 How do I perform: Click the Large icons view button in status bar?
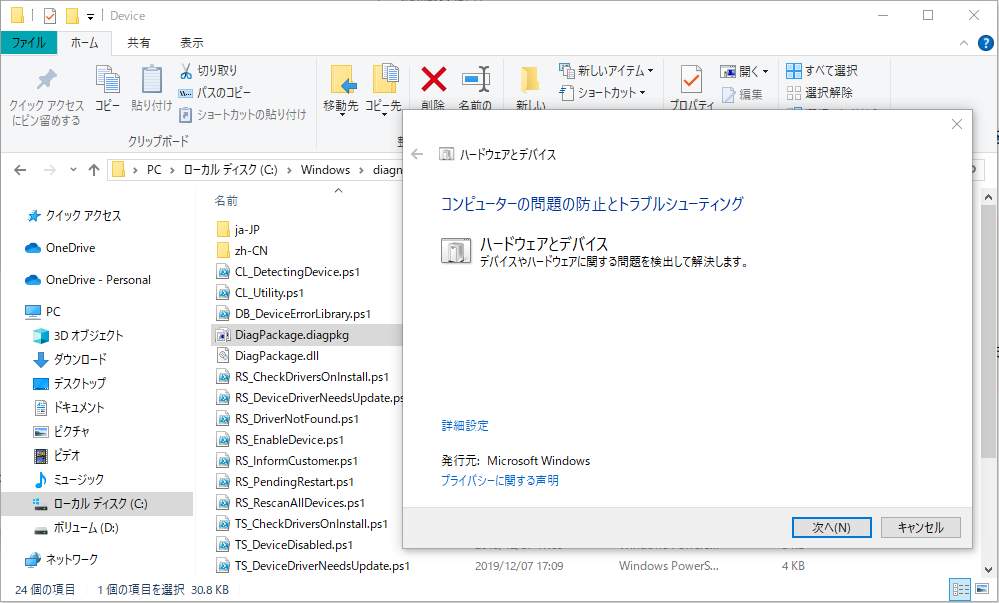983,589
